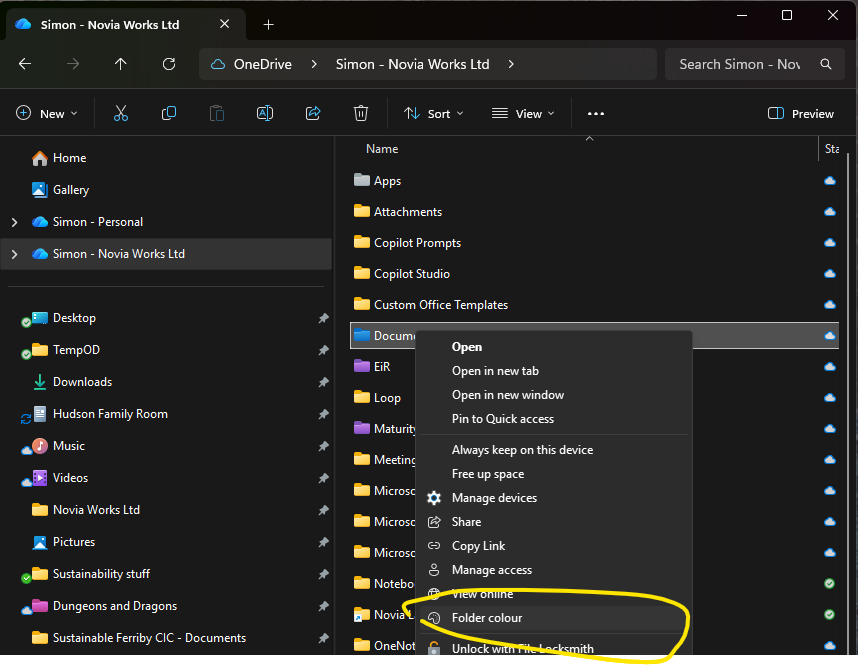Click the Share icon in toolbar
This screenshot has height=665, width=858.
coord(313,114)
